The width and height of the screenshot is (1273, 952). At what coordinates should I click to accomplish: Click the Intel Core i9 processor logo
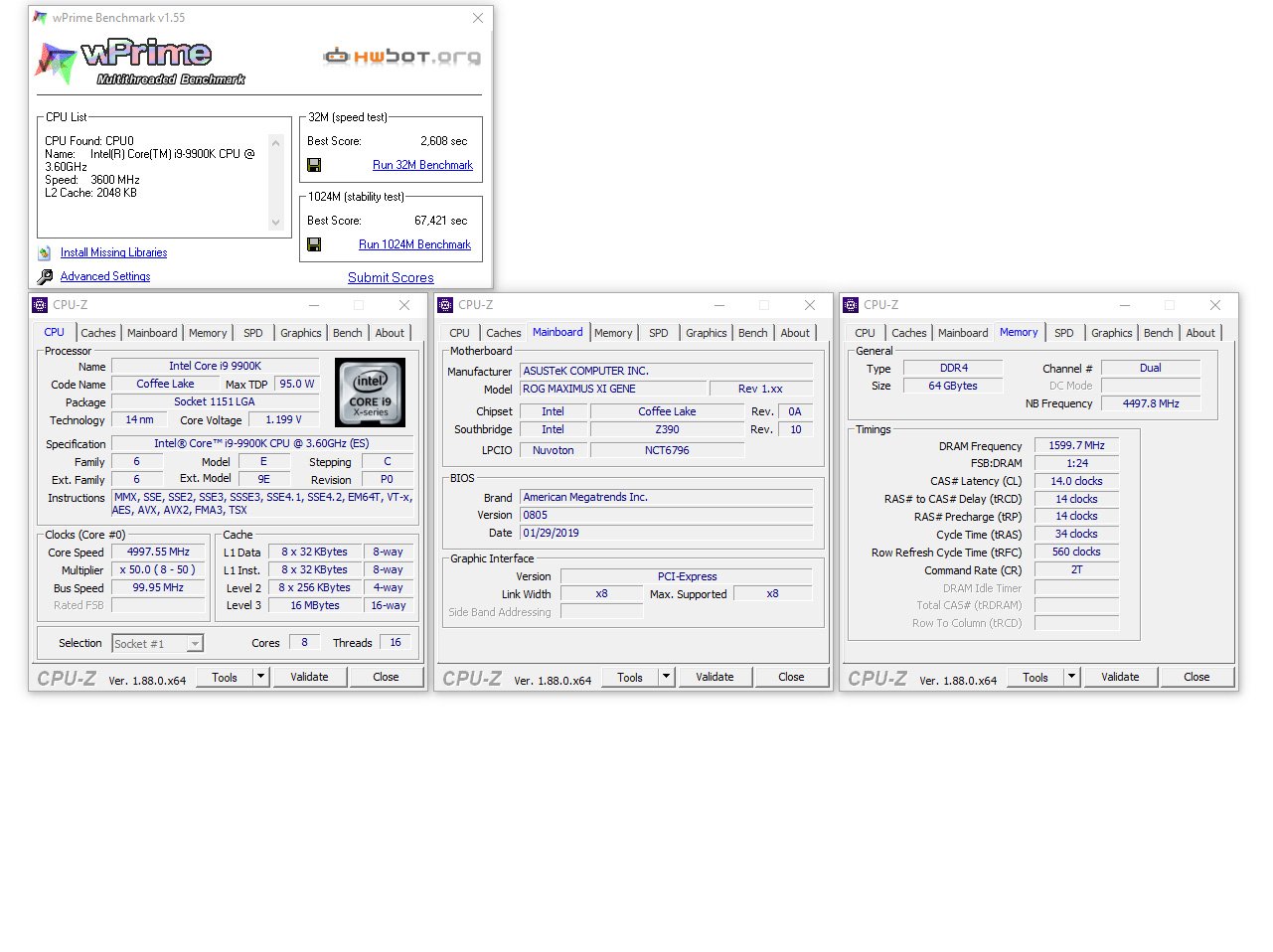370,393
